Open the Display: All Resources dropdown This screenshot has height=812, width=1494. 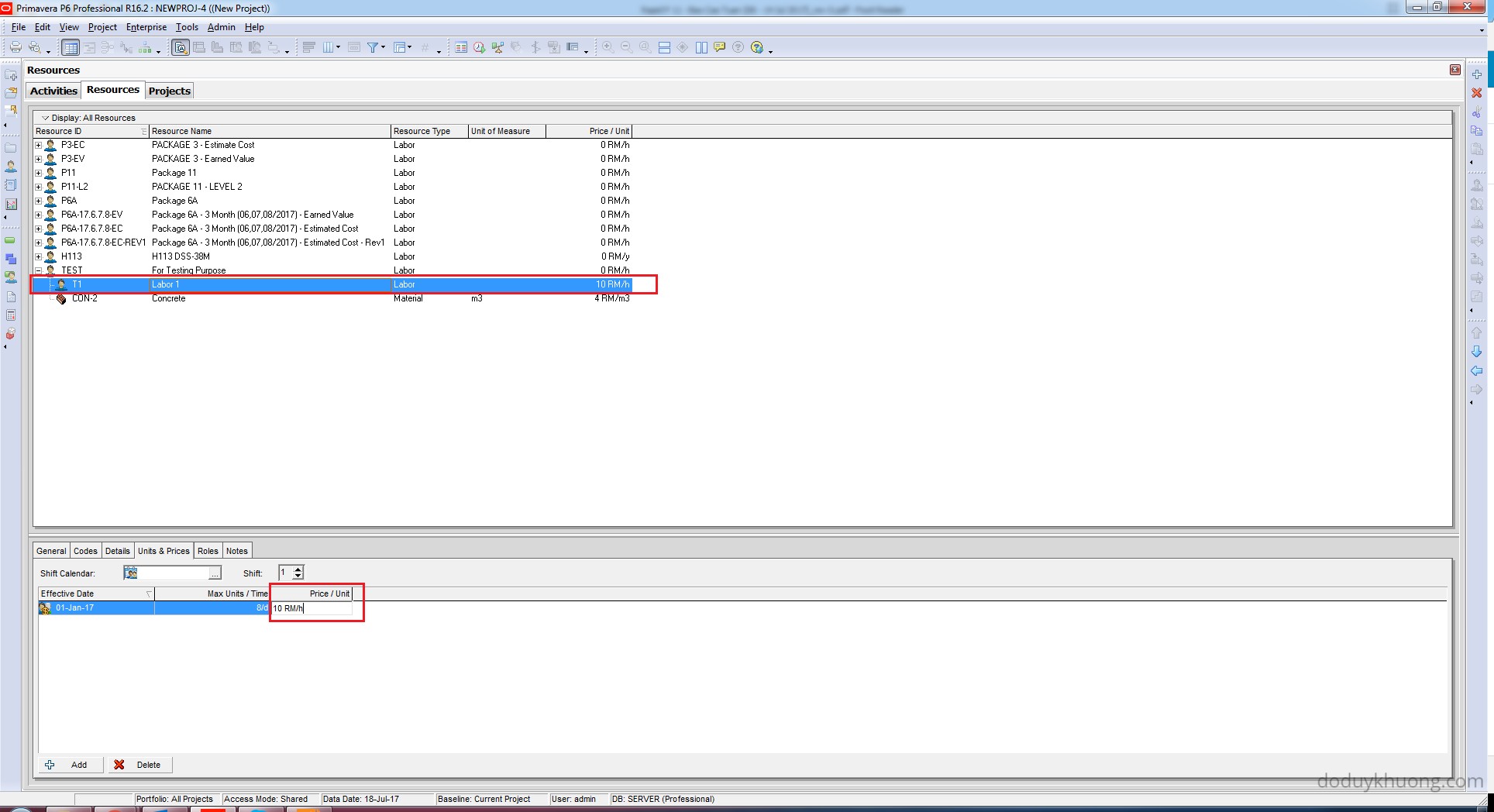(x=45, y=119)
